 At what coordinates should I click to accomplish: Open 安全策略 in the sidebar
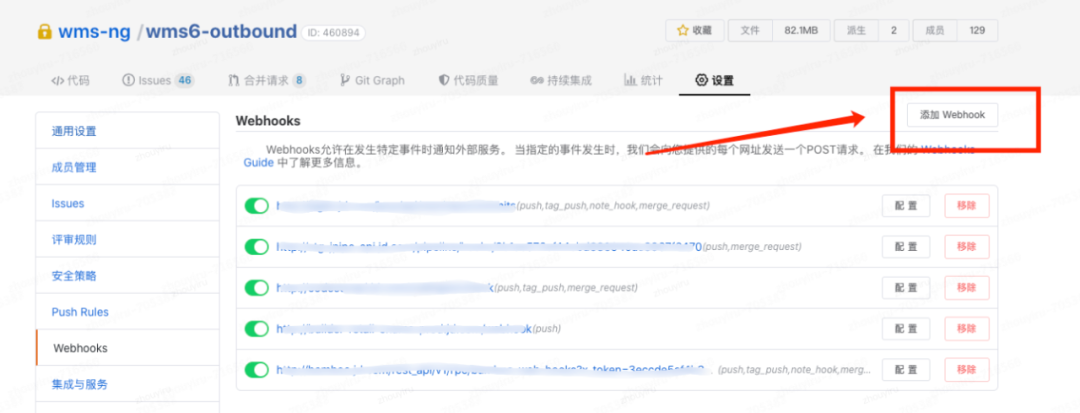tap(127, 276)
